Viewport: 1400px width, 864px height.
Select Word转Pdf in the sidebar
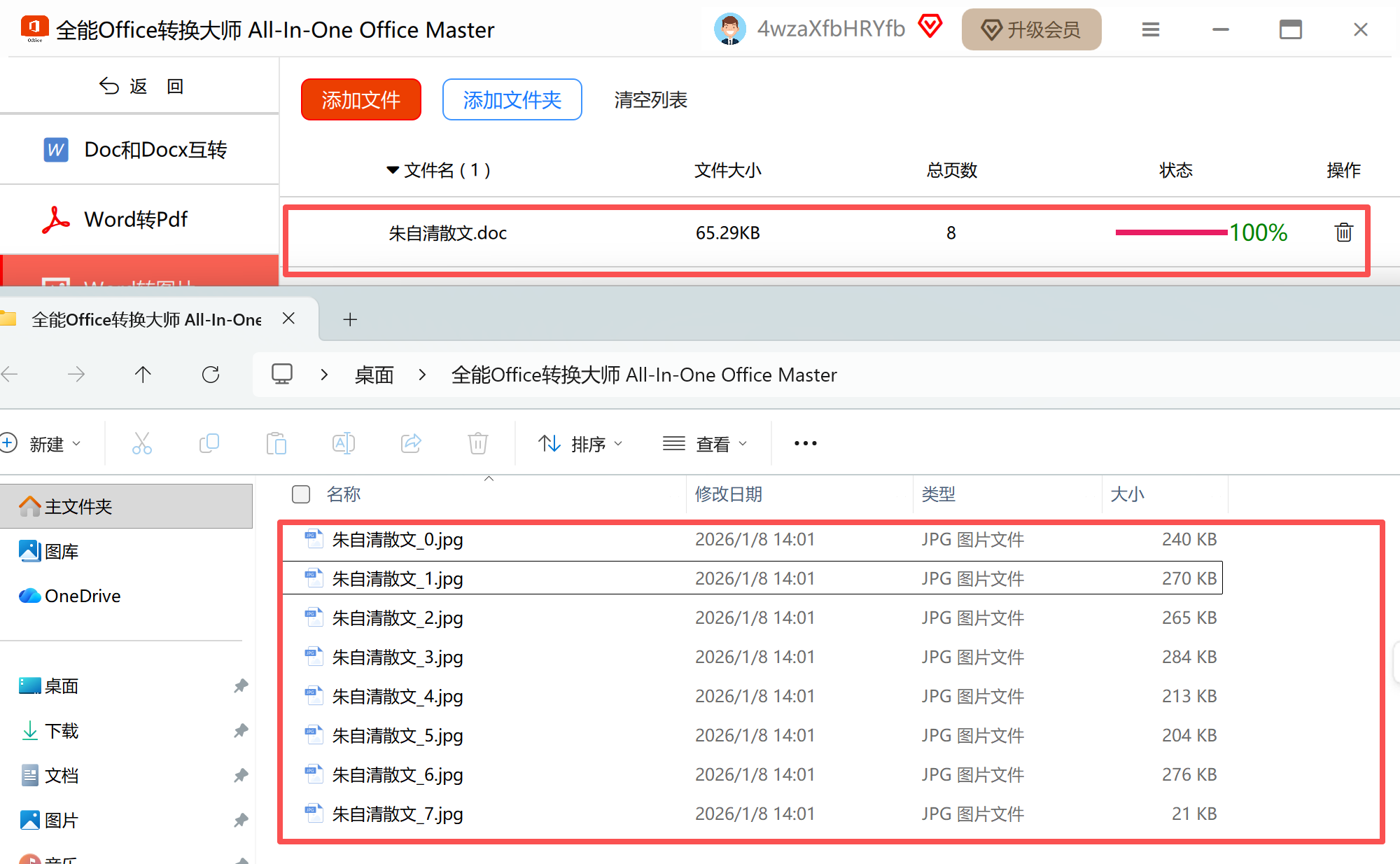(x=136, y=220)
